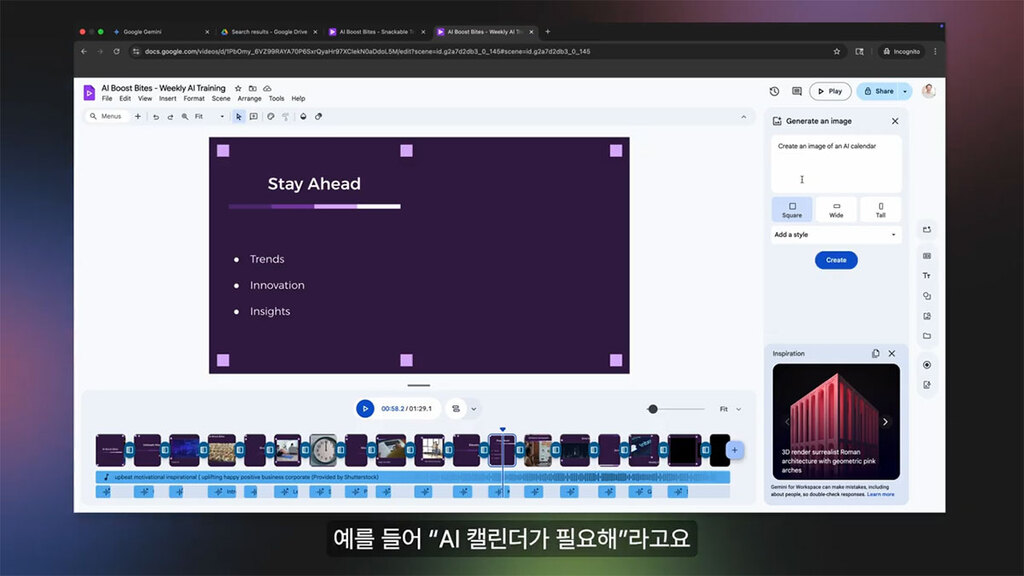Click the Play preview button

tap(830, 91)
